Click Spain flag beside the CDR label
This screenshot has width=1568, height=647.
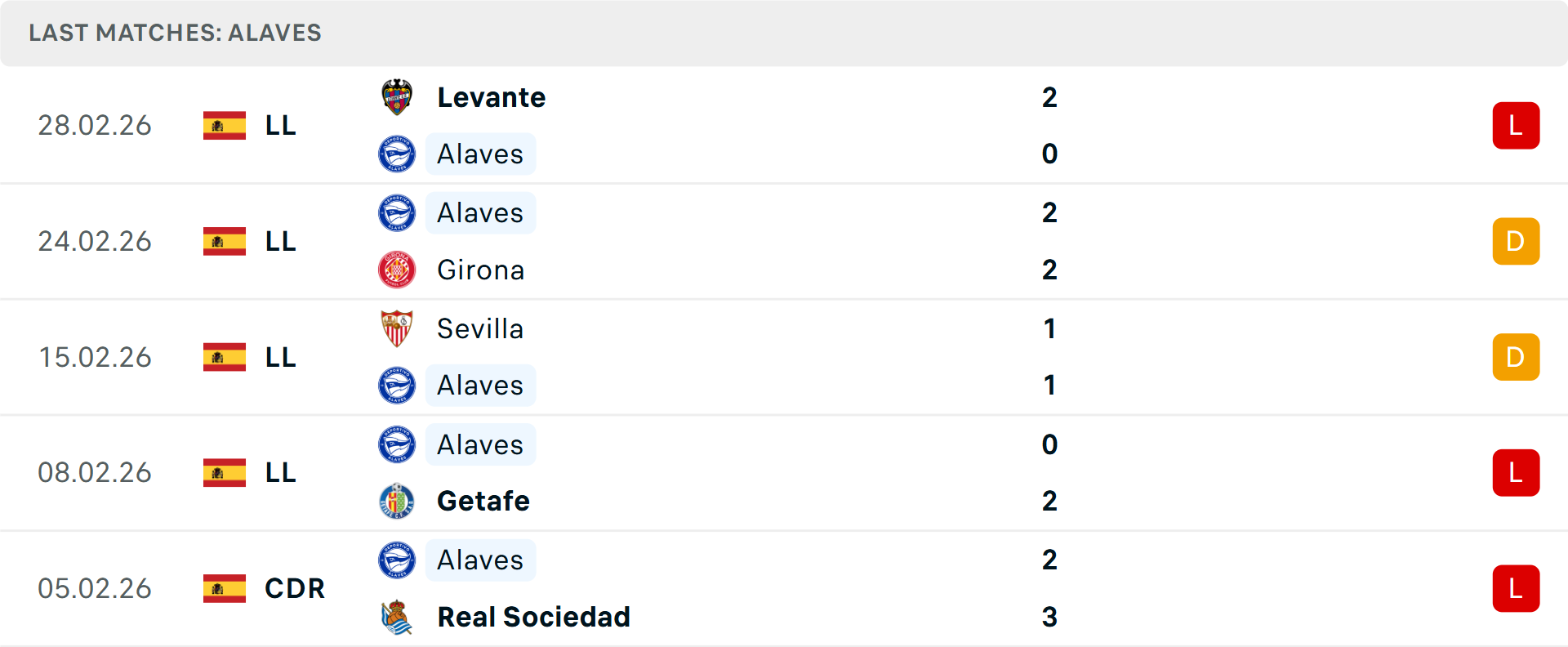tap(225, 588)
